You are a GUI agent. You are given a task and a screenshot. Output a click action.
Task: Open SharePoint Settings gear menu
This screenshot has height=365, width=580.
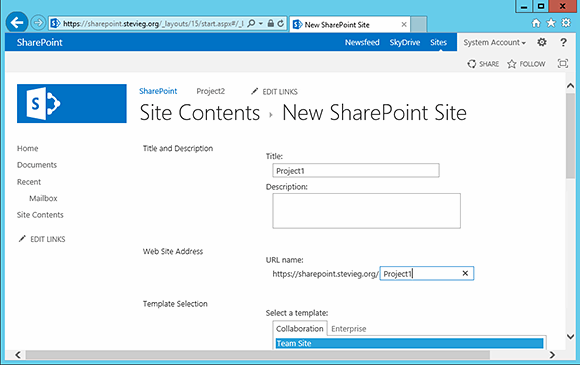542,42
